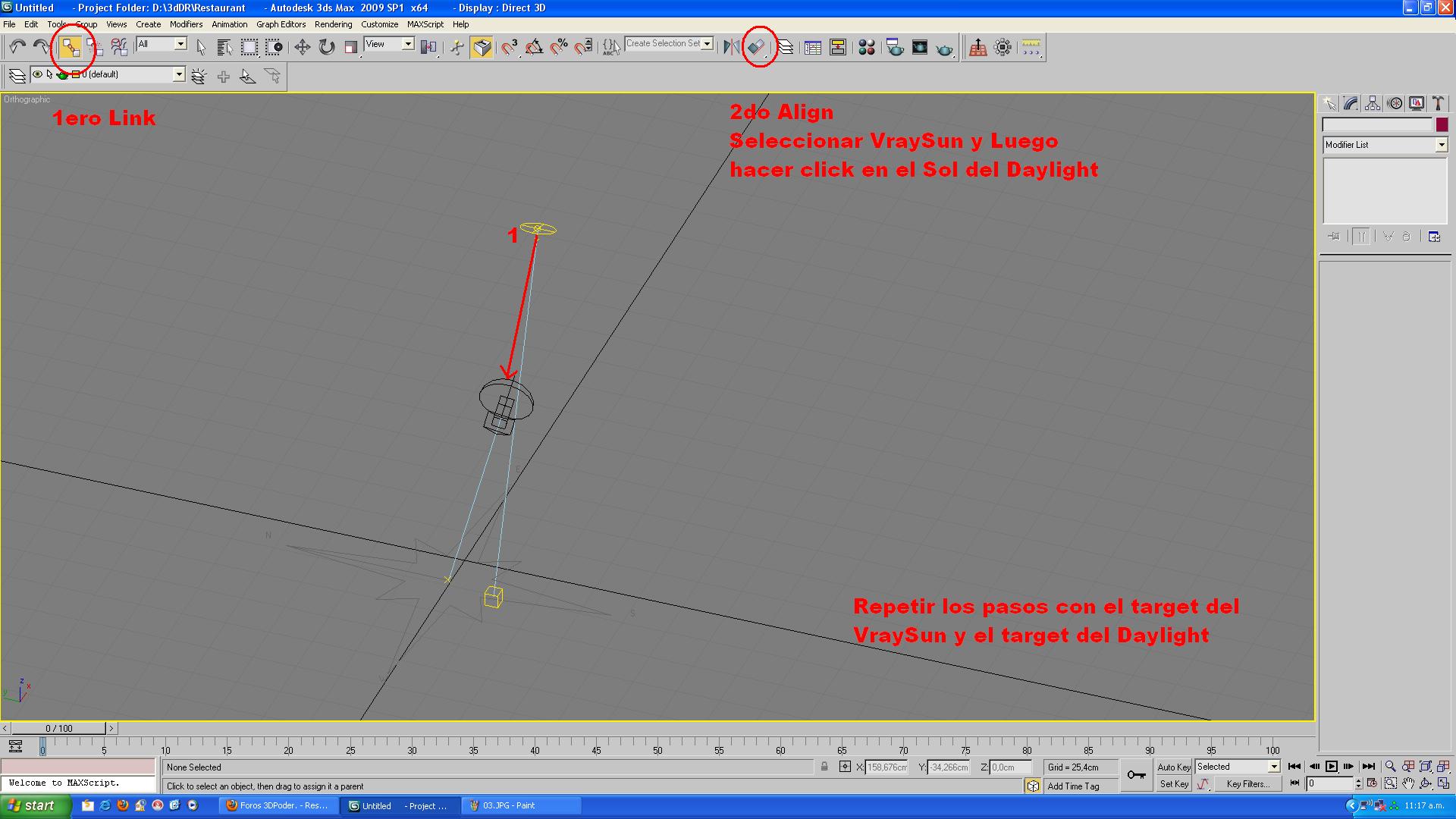Activate the Select and Link tool
The height and width of the screenshot is (819, 1456).
click(x=70, y=48)
